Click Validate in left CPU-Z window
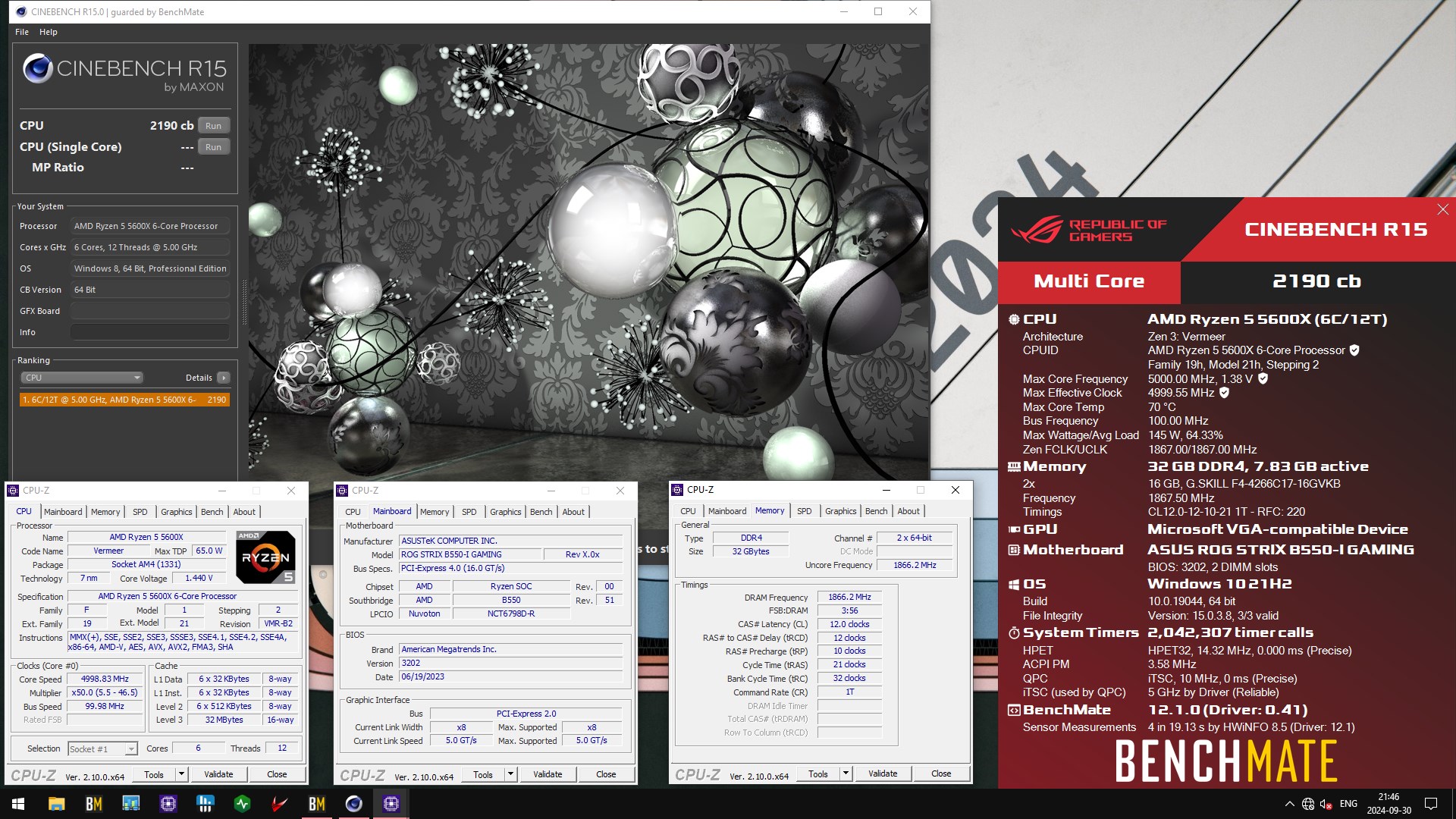1456x819 pixels. tap(218, 774)
